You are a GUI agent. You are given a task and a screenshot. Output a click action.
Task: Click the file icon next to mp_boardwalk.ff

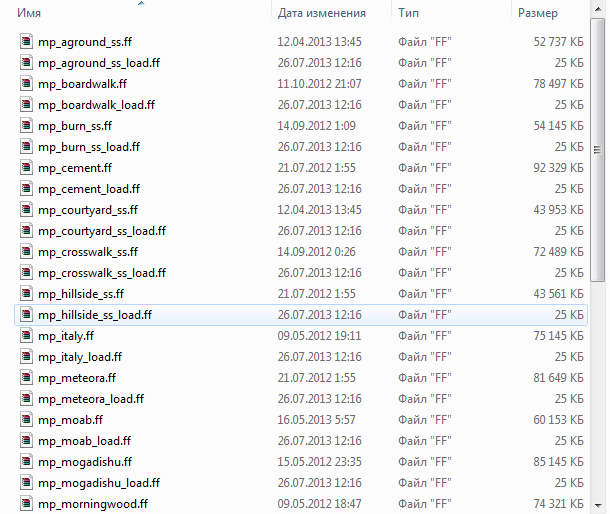(x=27, y=84)
